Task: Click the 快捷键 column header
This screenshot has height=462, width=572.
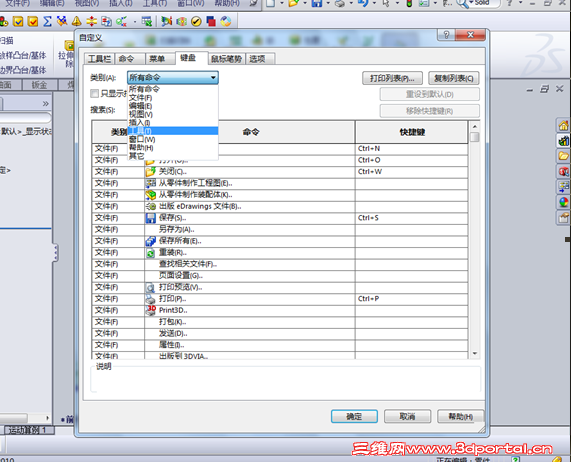Action: [412, 132]
